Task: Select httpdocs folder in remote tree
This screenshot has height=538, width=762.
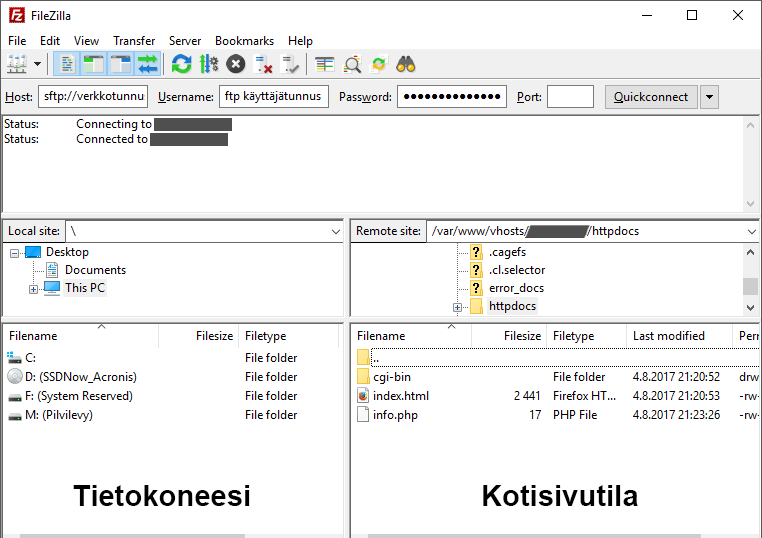Action: (512, 306)
